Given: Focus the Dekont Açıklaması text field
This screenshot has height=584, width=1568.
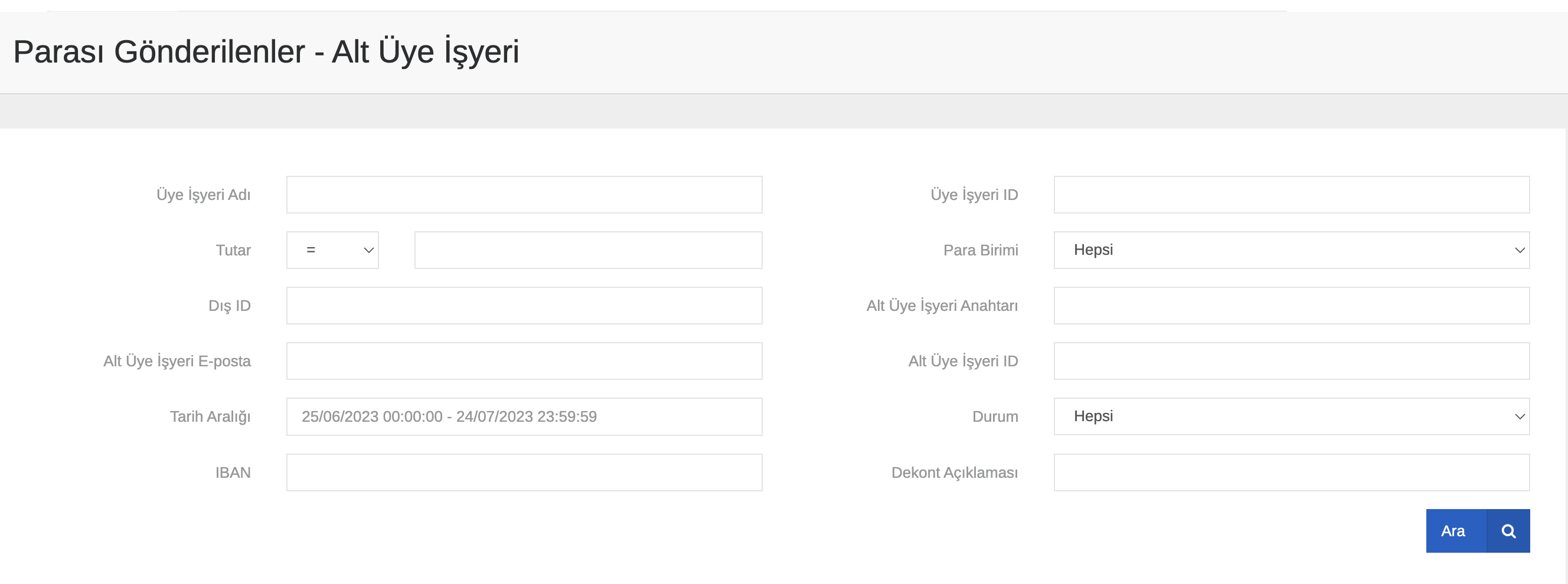Looking at the screenshot, I should click(x=1291, y=473).
